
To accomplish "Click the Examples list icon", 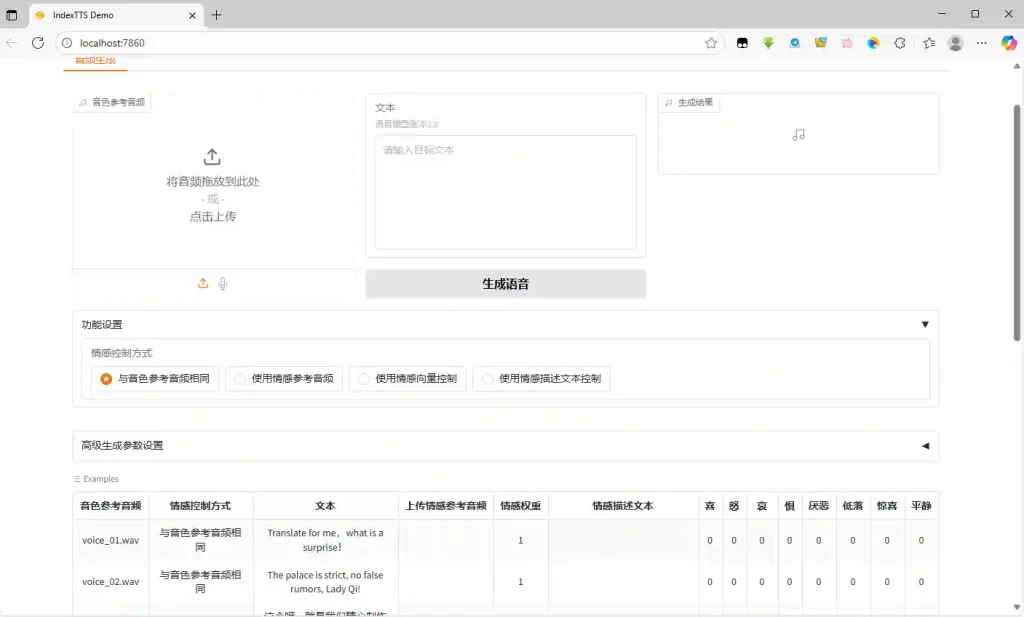I will coord(78,478).
